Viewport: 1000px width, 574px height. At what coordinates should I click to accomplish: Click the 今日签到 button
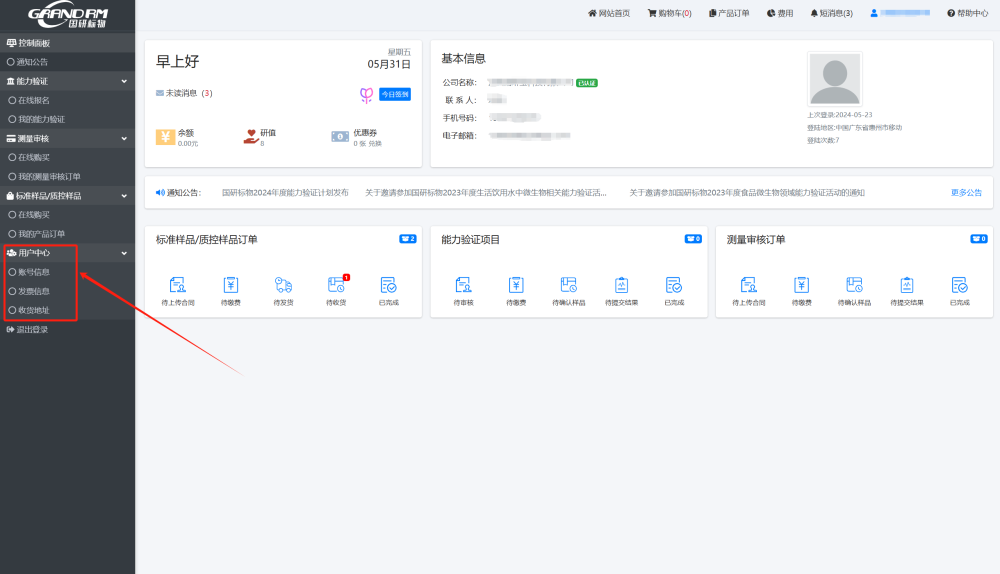[394, 94]
